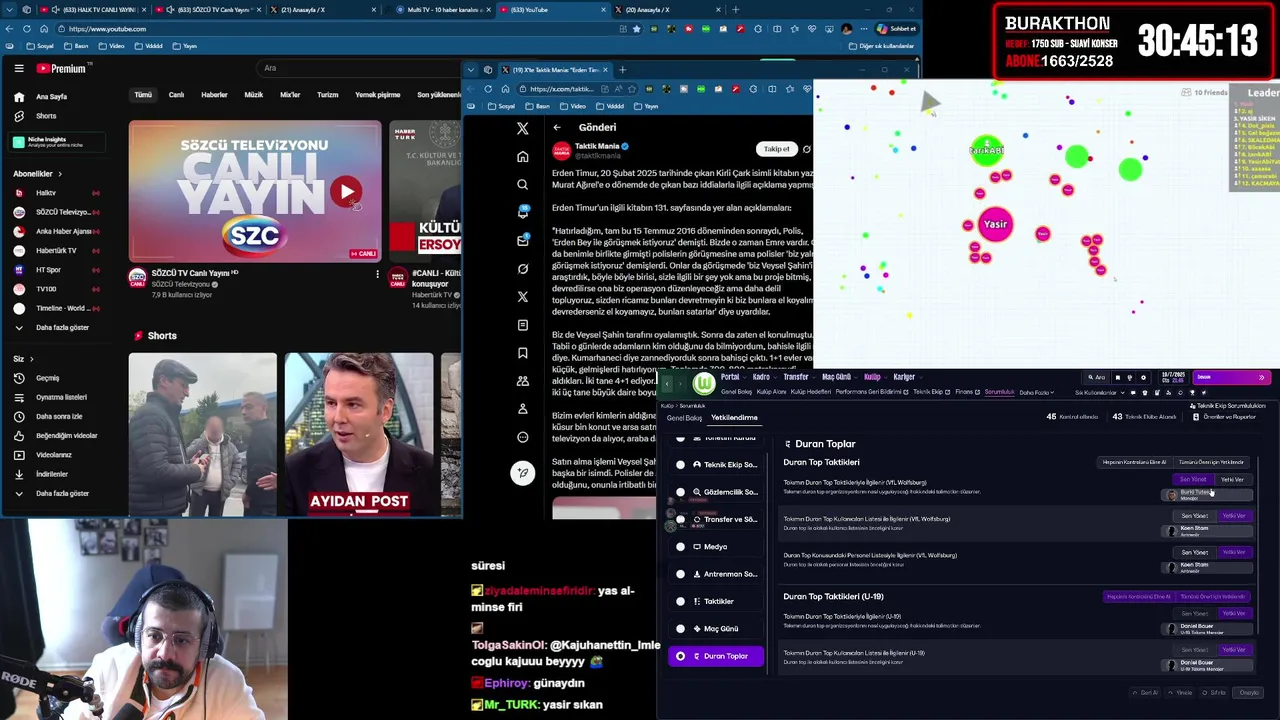Select the Antrenman So... responsibility option
This screenshot has height=720, width=1280.
click(x=715, y=574)
